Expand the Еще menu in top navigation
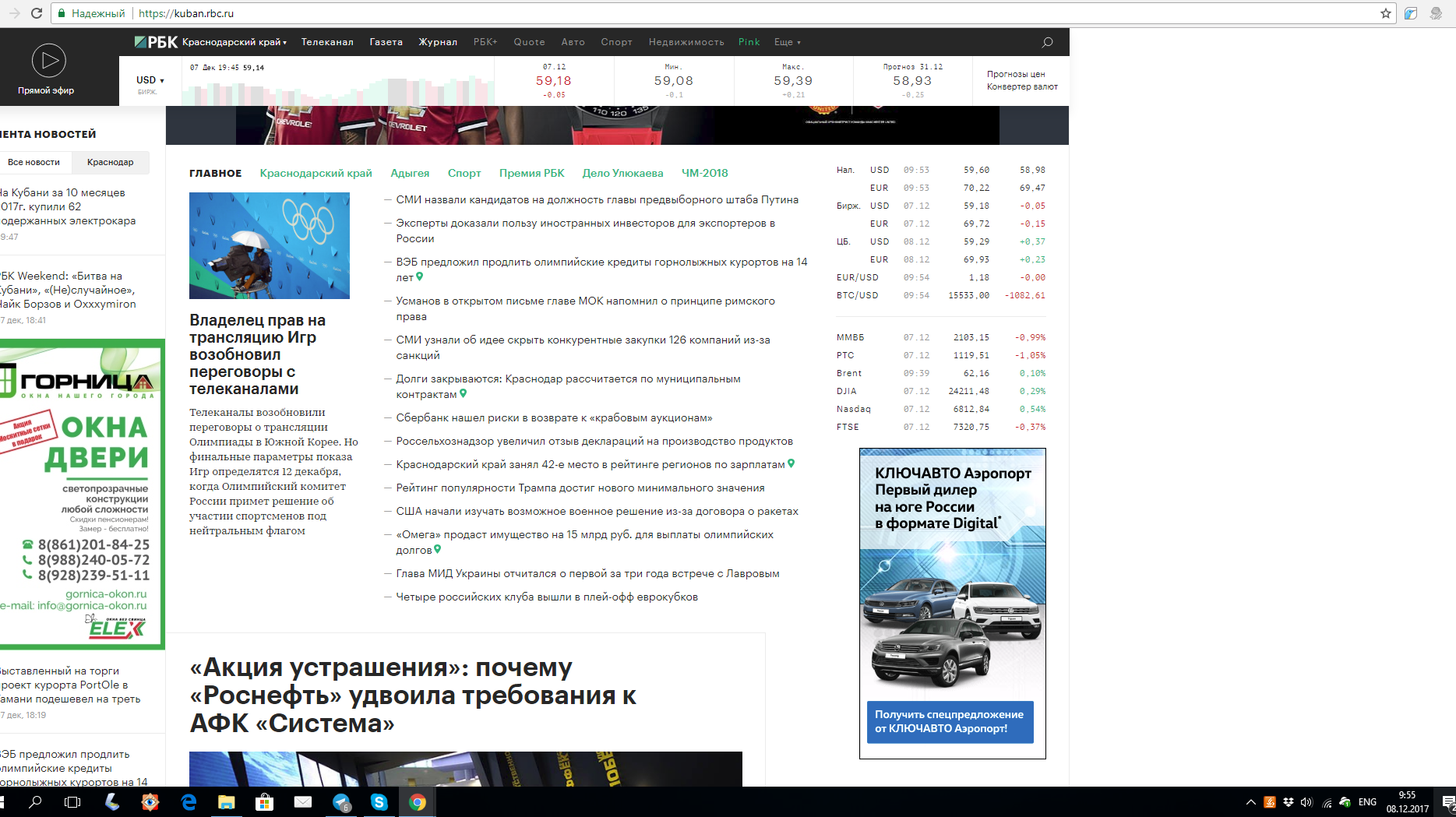 click(x=788, y=42)
